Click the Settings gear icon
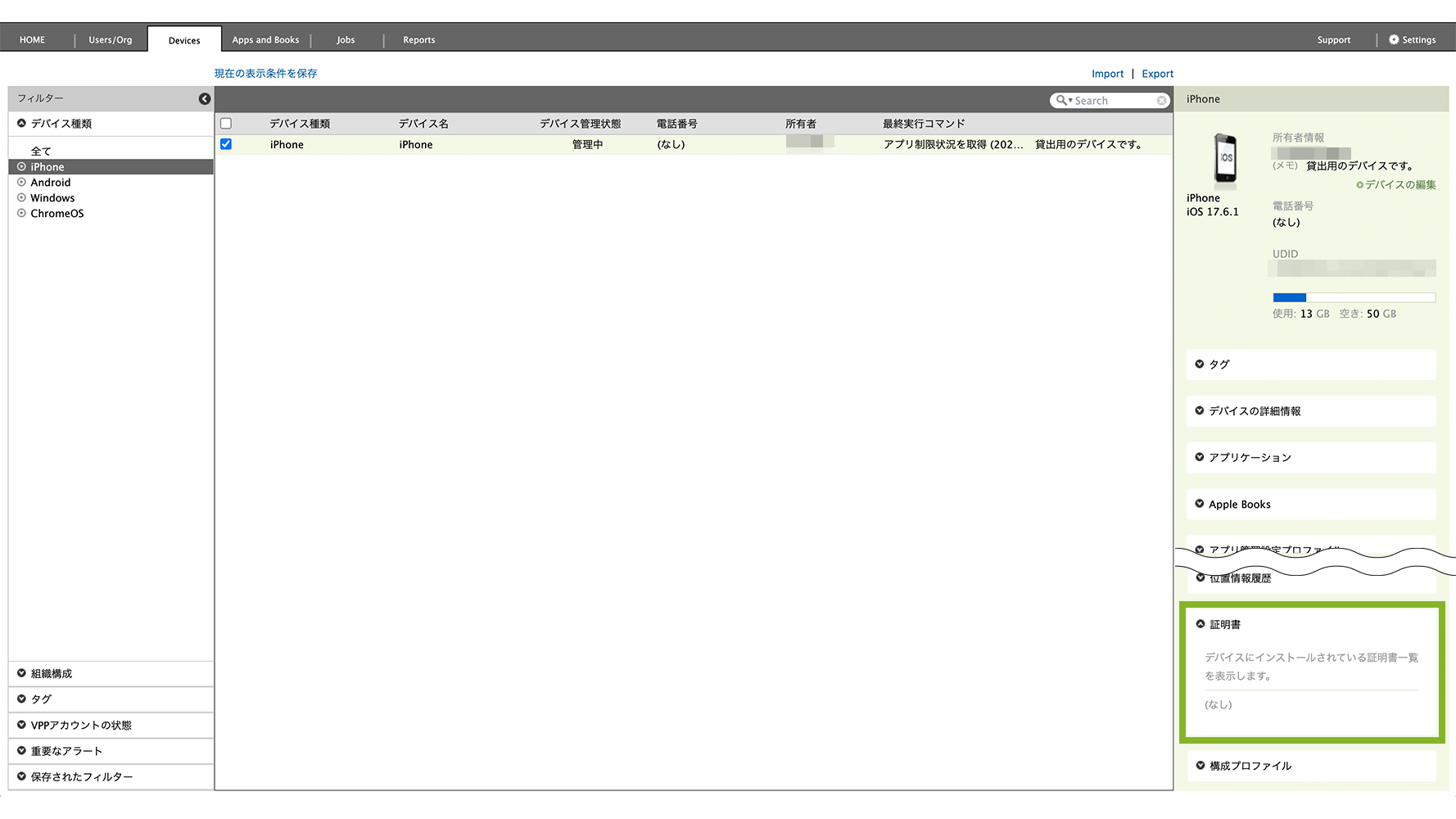Viewport: 1456px width, 819px height. [x=1394, y=39]
